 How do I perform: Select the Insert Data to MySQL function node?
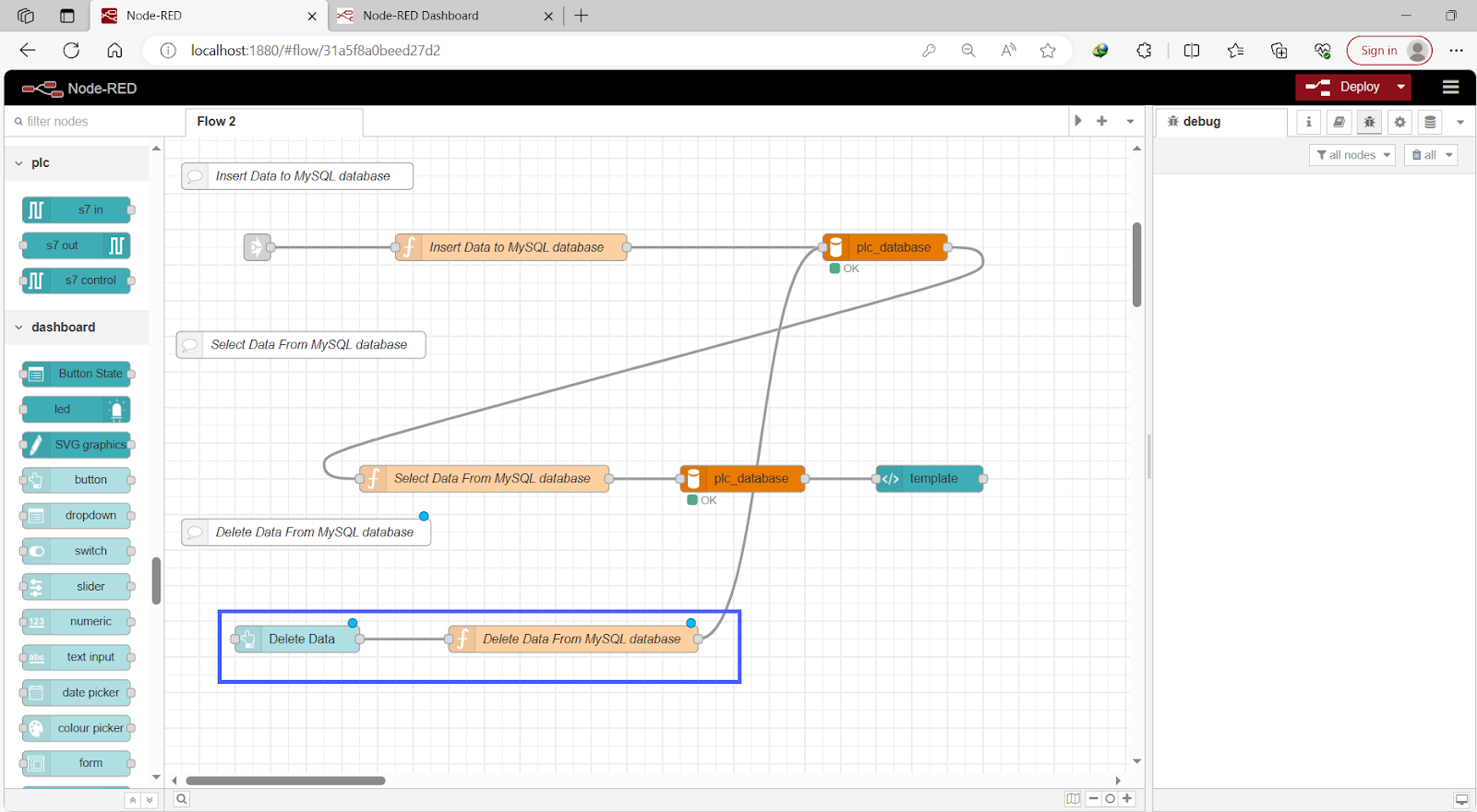tap(511, 247)
